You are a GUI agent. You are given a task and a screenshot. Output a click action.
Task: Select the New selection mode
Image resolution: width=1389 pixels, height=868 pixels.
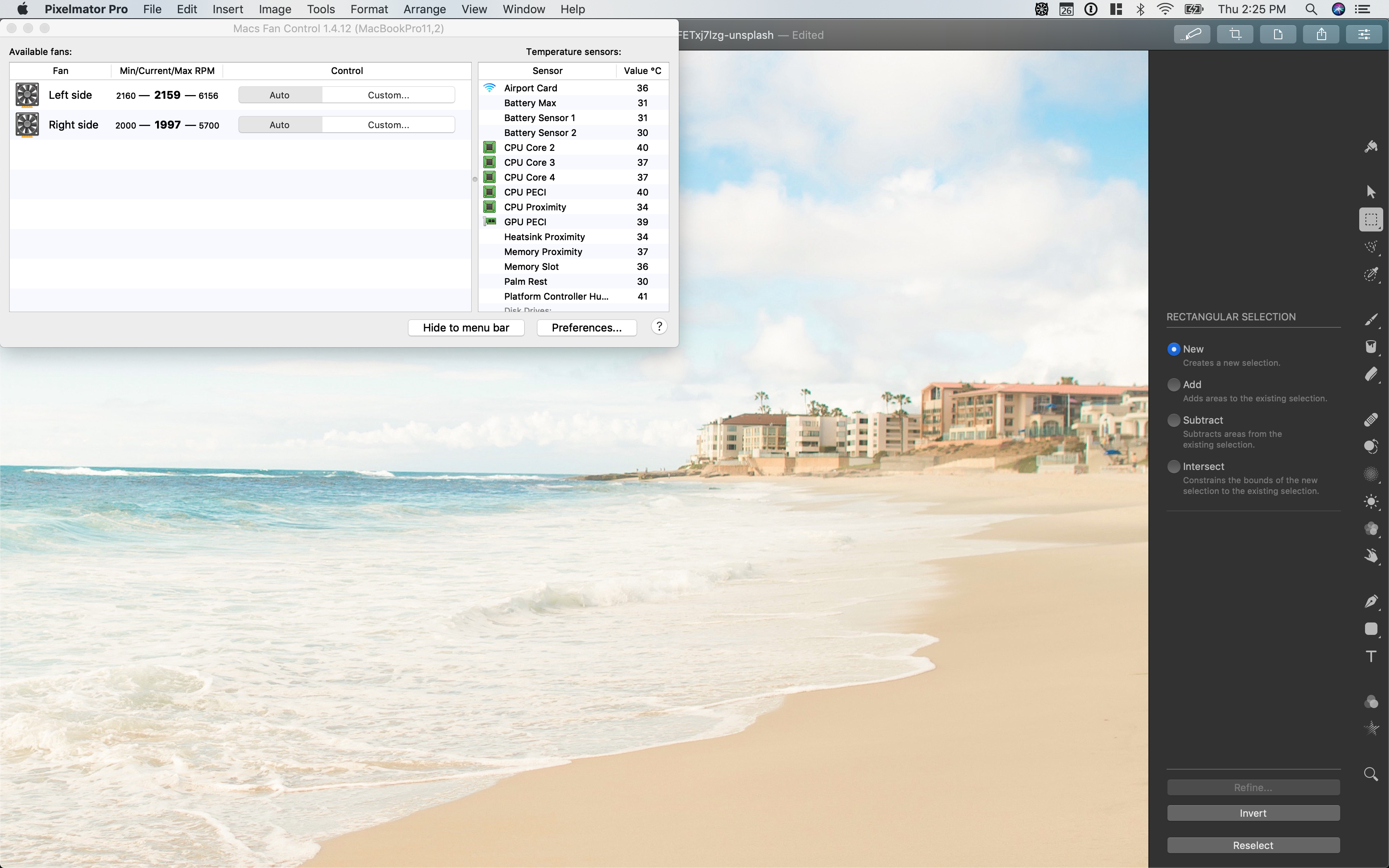tap(1174, 349)
